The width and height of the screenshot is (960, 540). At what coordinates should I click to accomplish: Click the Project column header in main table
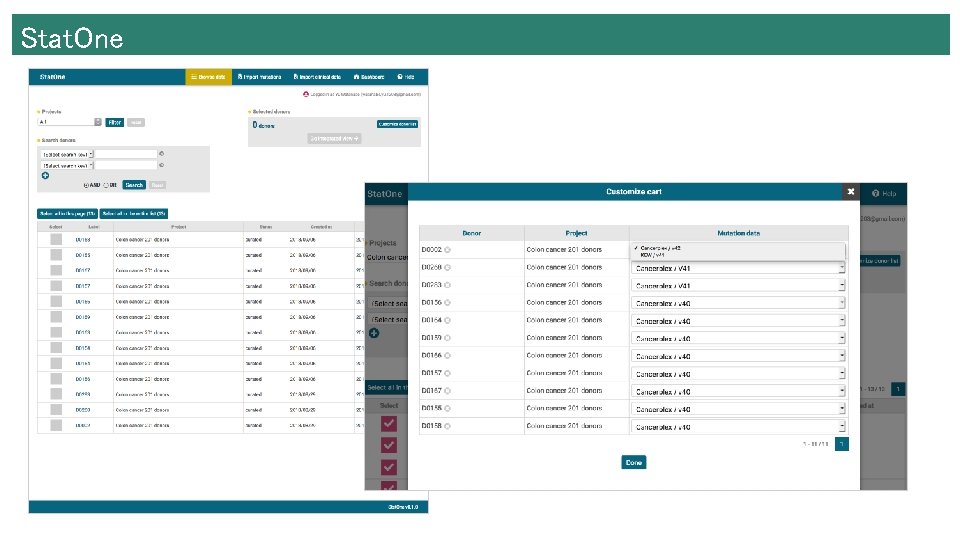(x=178, y=227)
